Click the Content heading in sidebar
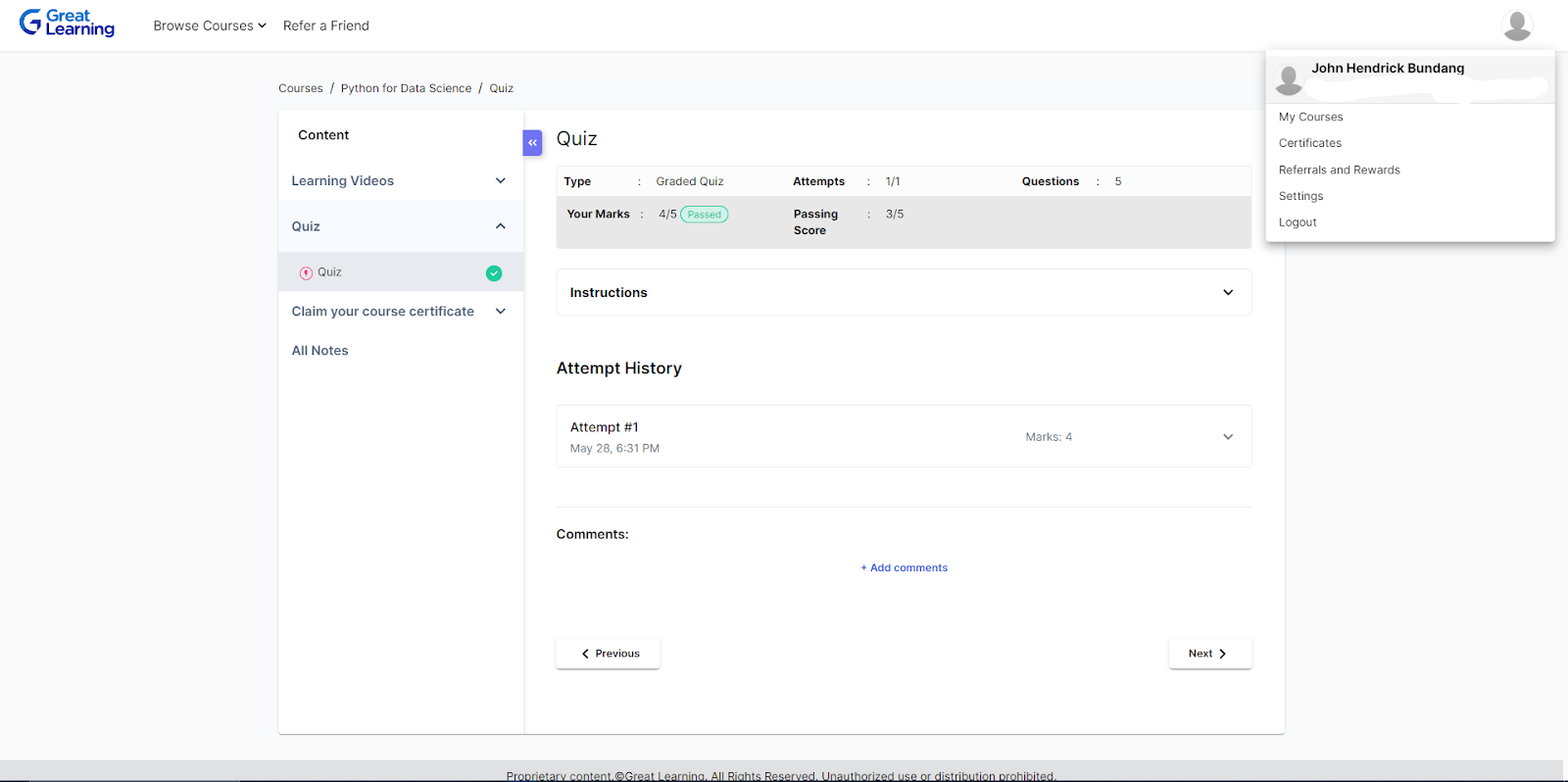 (x=323, y=135)
